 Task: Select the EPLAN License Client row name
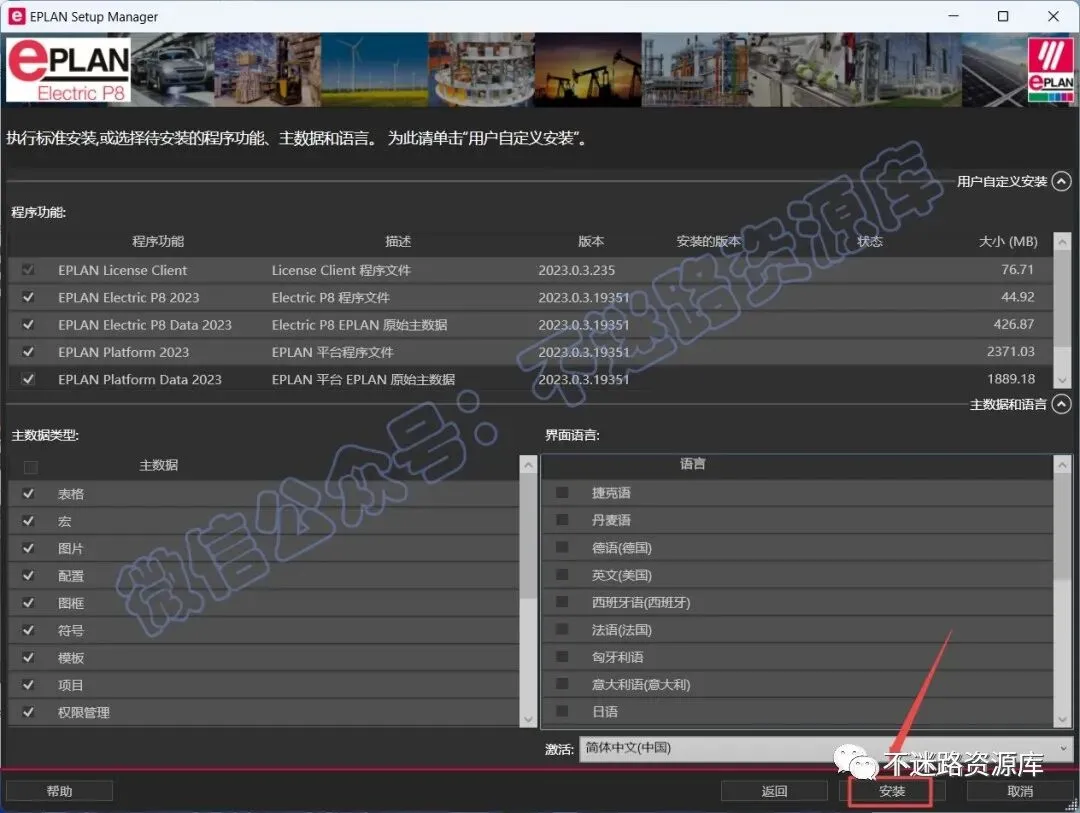123,270
